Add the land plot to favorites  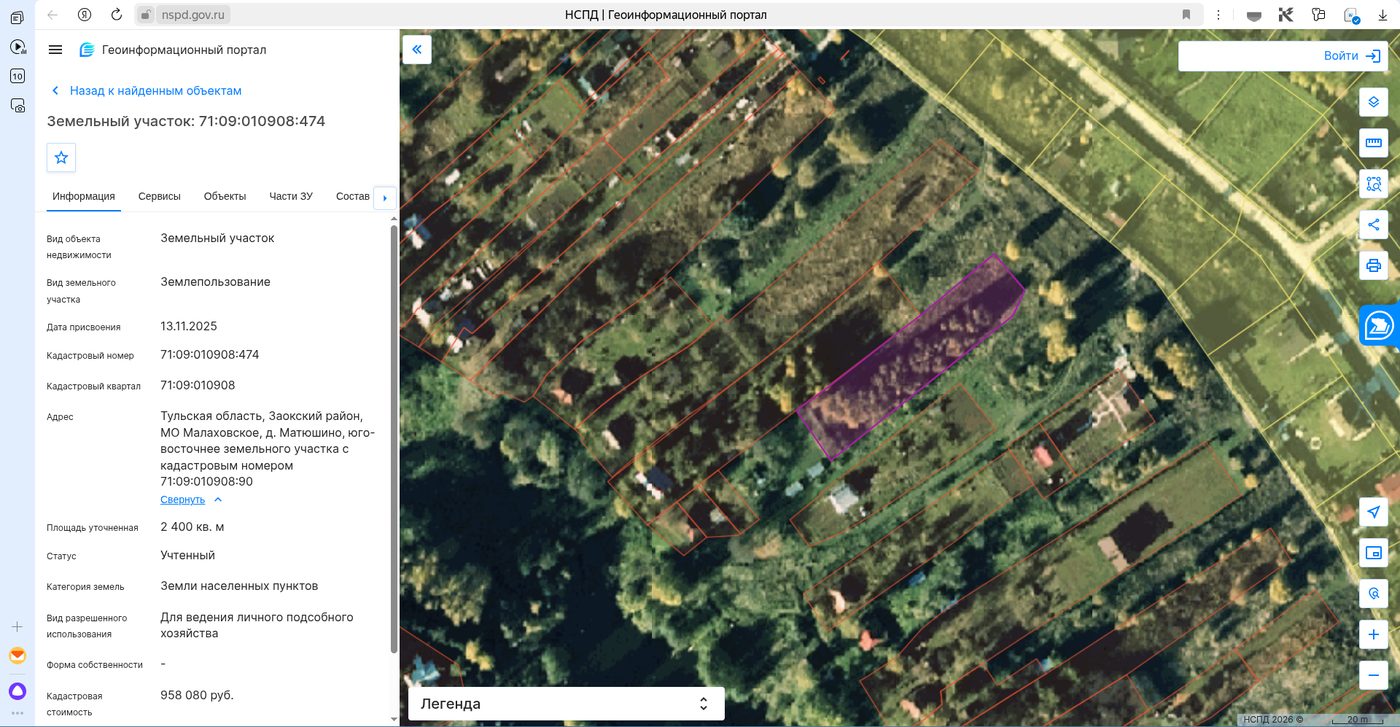click(x=61, y=158)
